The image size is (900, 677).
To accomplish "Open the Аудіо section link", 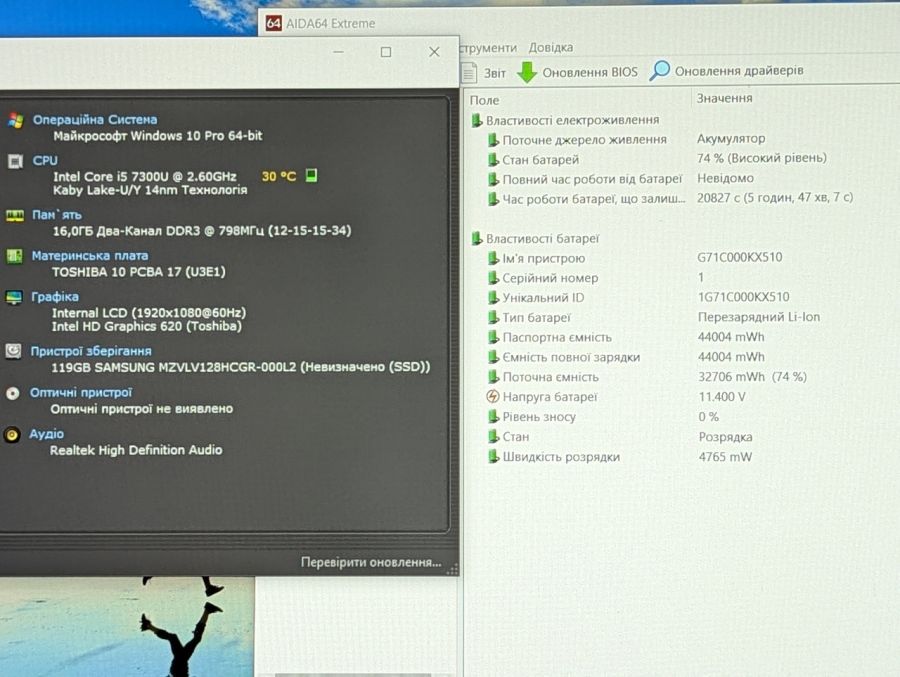I will (46, 434).
